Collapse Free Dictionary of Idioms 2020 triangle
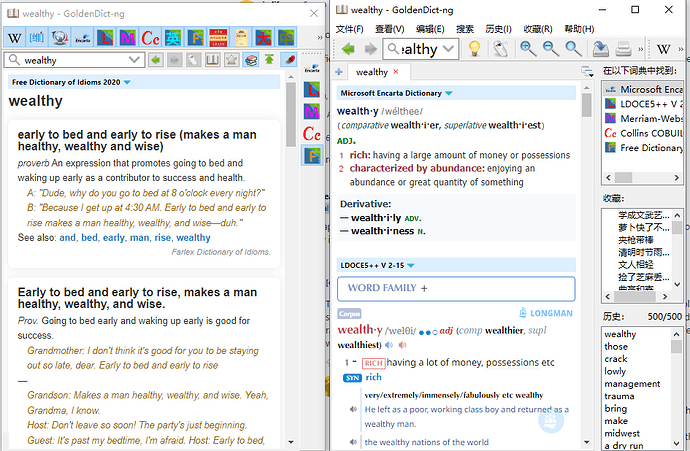The height and width of the screenshot is (451, 690). point(127,82)
